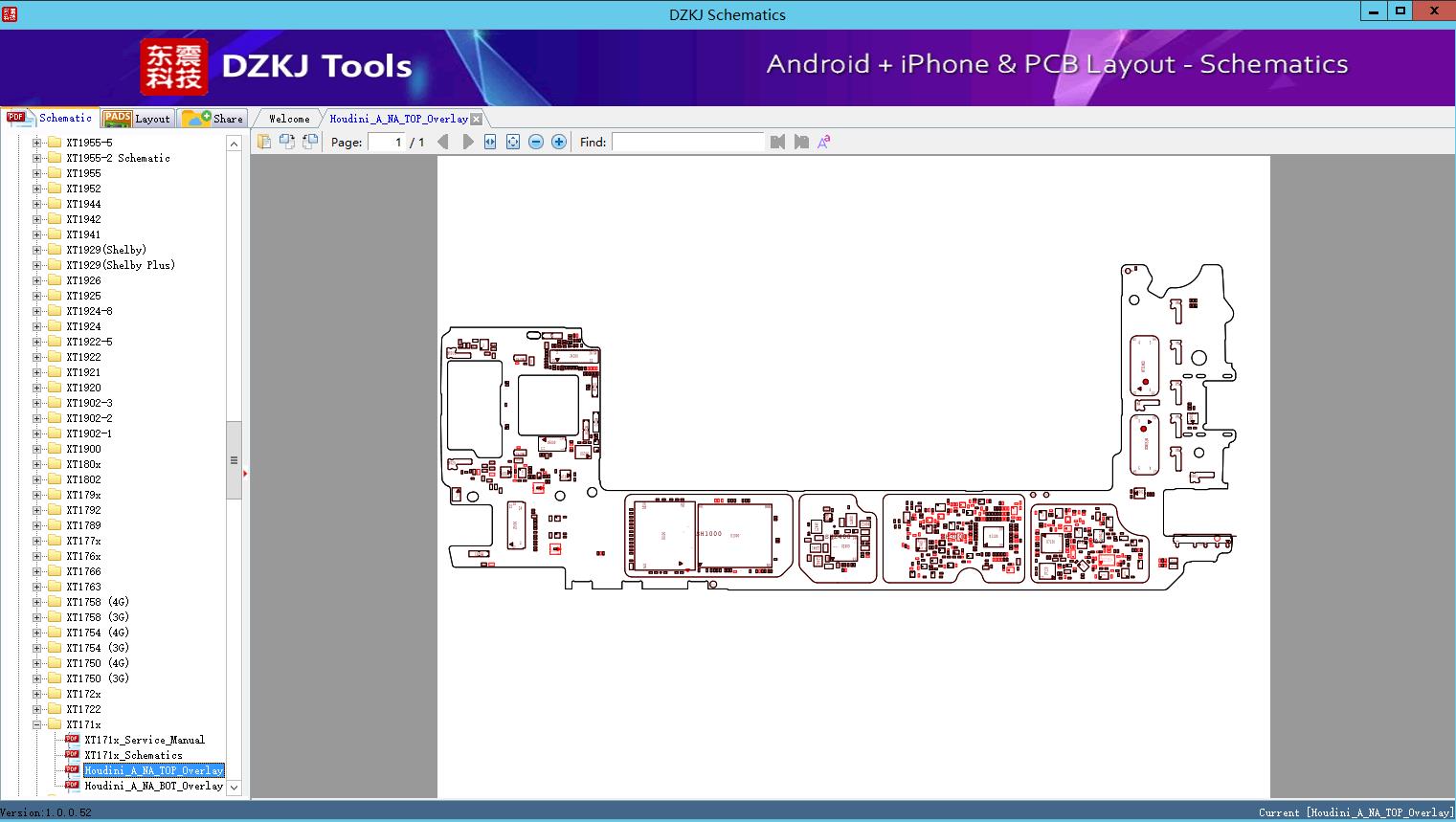Click the zoom in plus icon
This screenshot has height=822, width=1456.
[559, 142]
